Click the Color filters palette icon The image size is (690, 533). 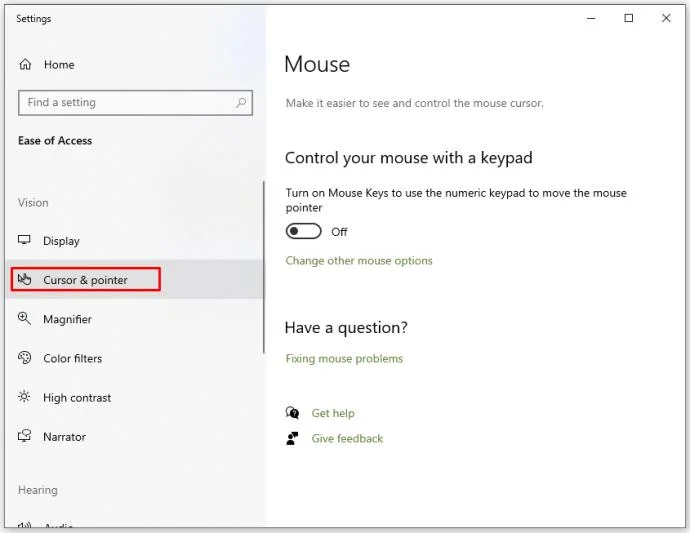tap(25, 358)
